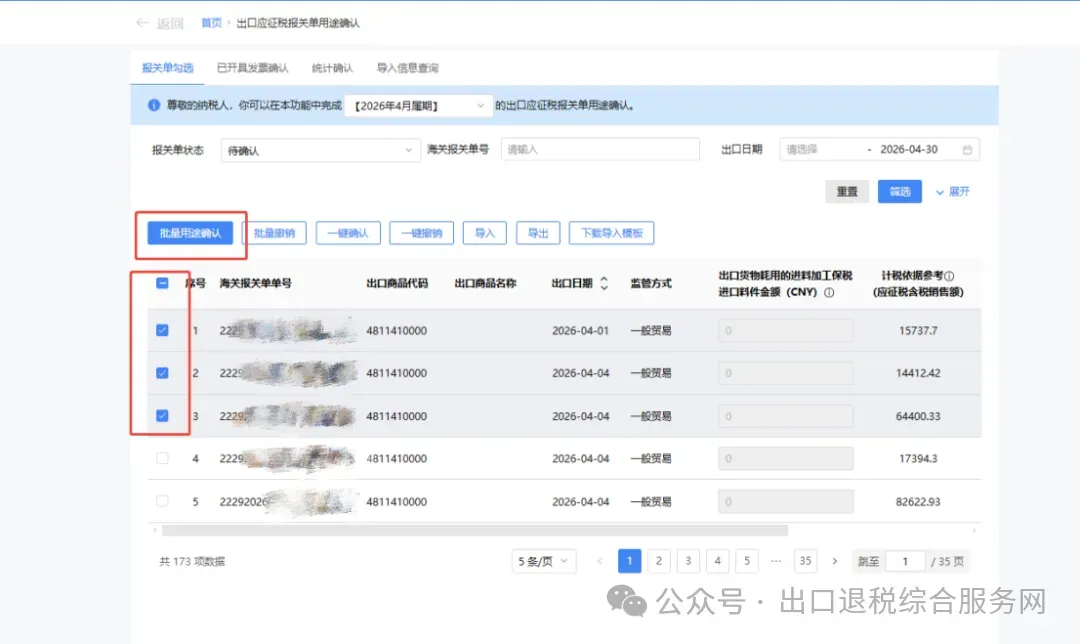Screen dimensions: 1080x644
Task: Click the back arrow icon next to 返回
Action: click(x=142, y=23)
